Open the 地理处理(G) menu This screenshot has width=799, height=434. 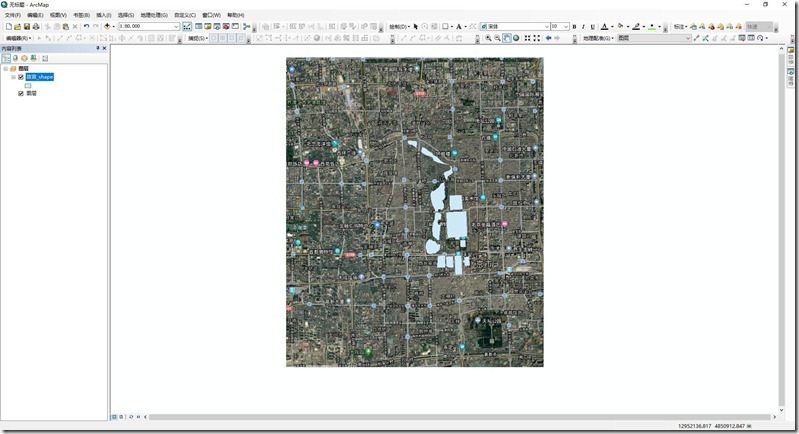pos(154,16)
